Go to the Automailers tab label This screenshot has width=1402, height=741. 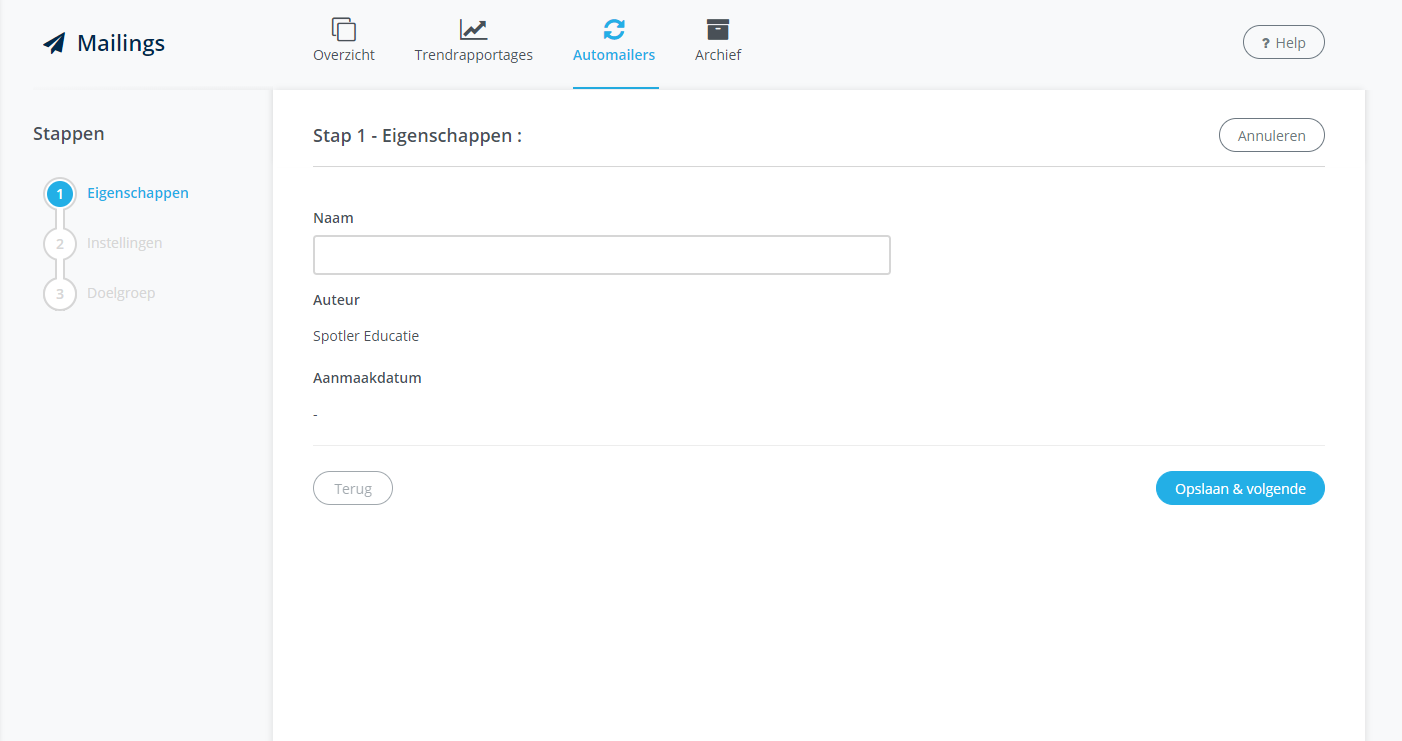pos(614,55)
